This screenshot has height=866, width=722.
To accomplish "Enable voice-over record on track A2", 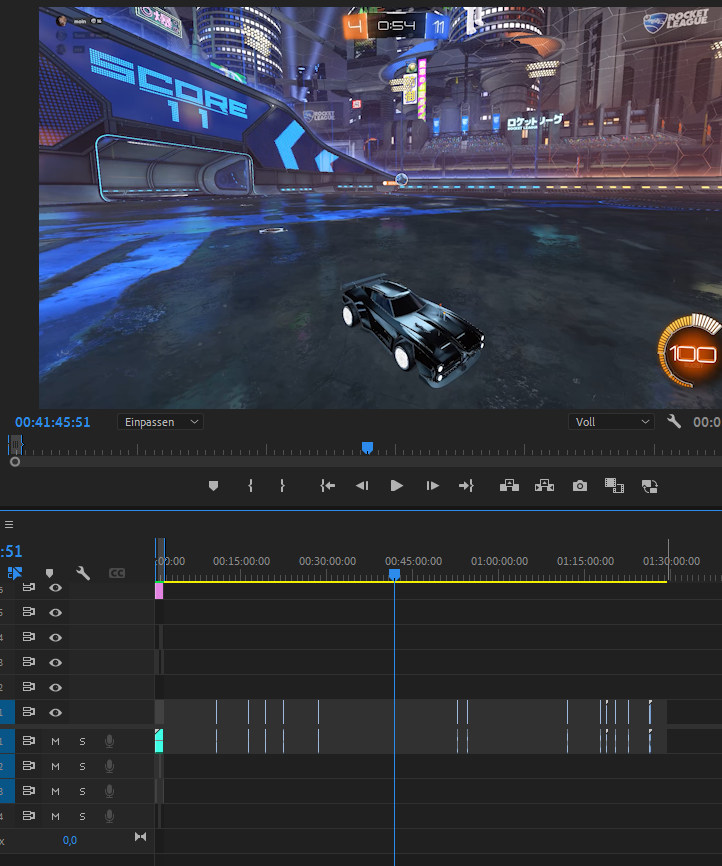I will tap(109, 766).
